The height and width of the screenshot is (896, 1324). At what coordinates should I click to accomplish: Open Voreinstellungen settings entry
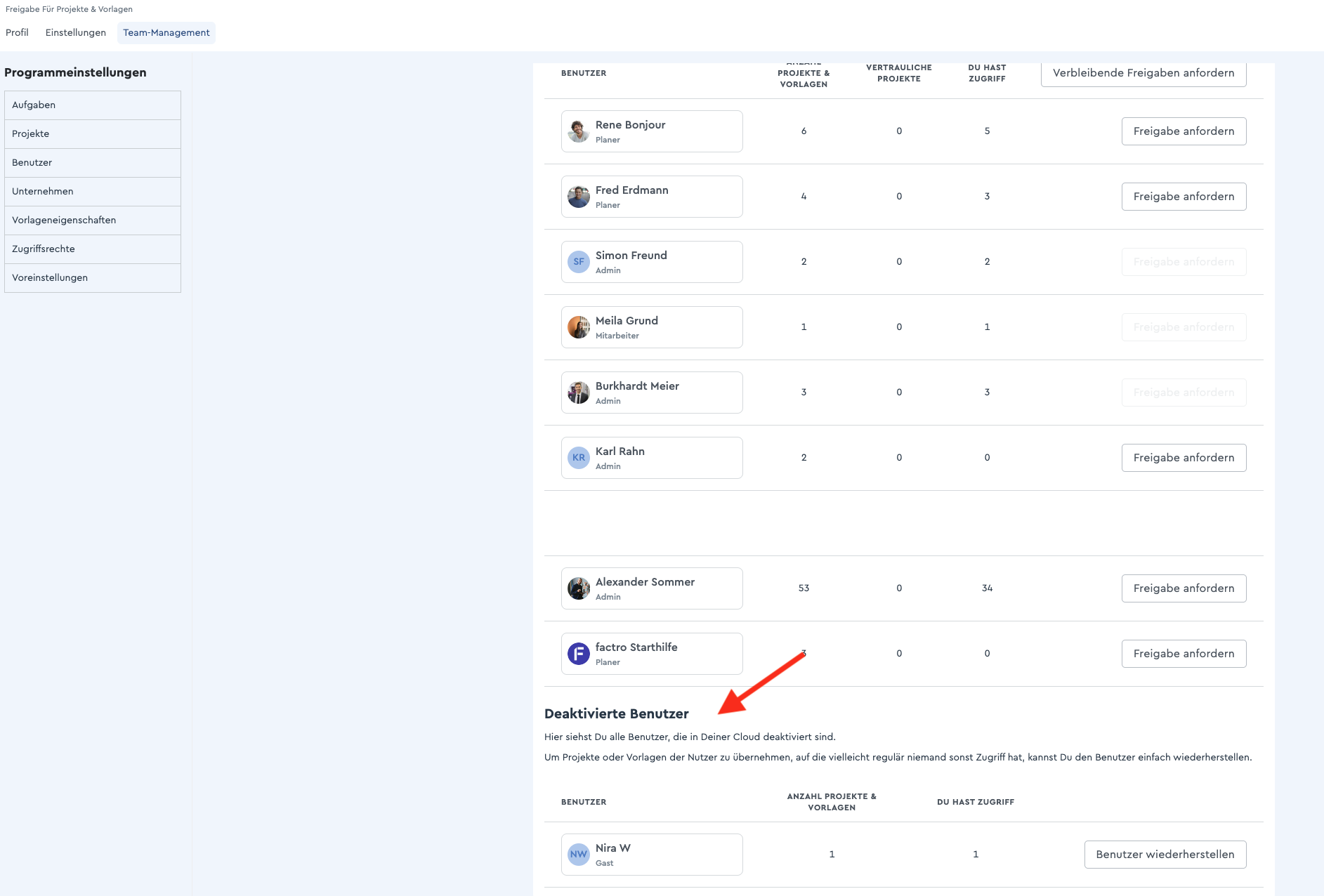tap(93, 278)
